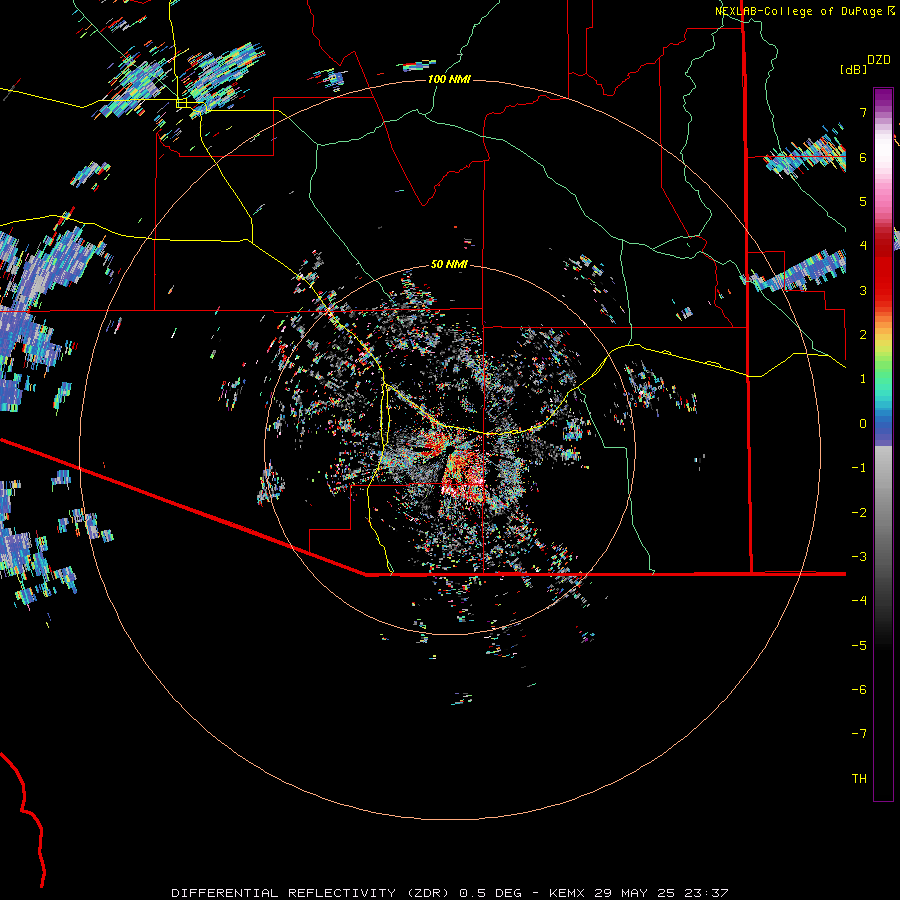Click the -5 value on color scale

[859, 645]
